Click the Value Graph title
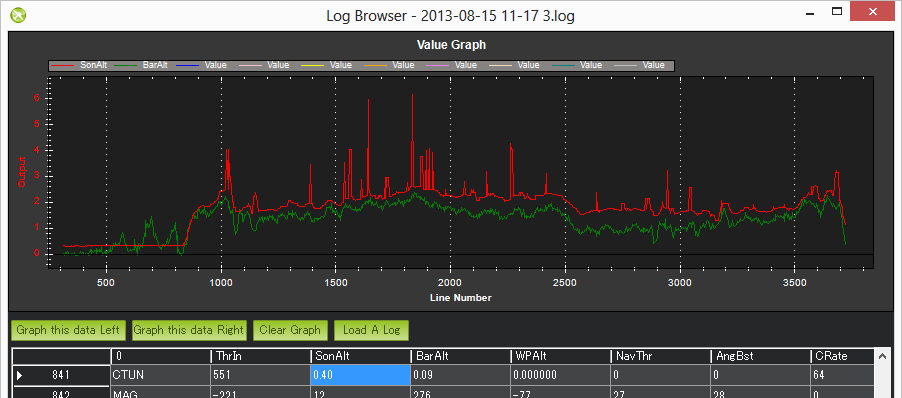902x398 pixels. pos(451,44)
